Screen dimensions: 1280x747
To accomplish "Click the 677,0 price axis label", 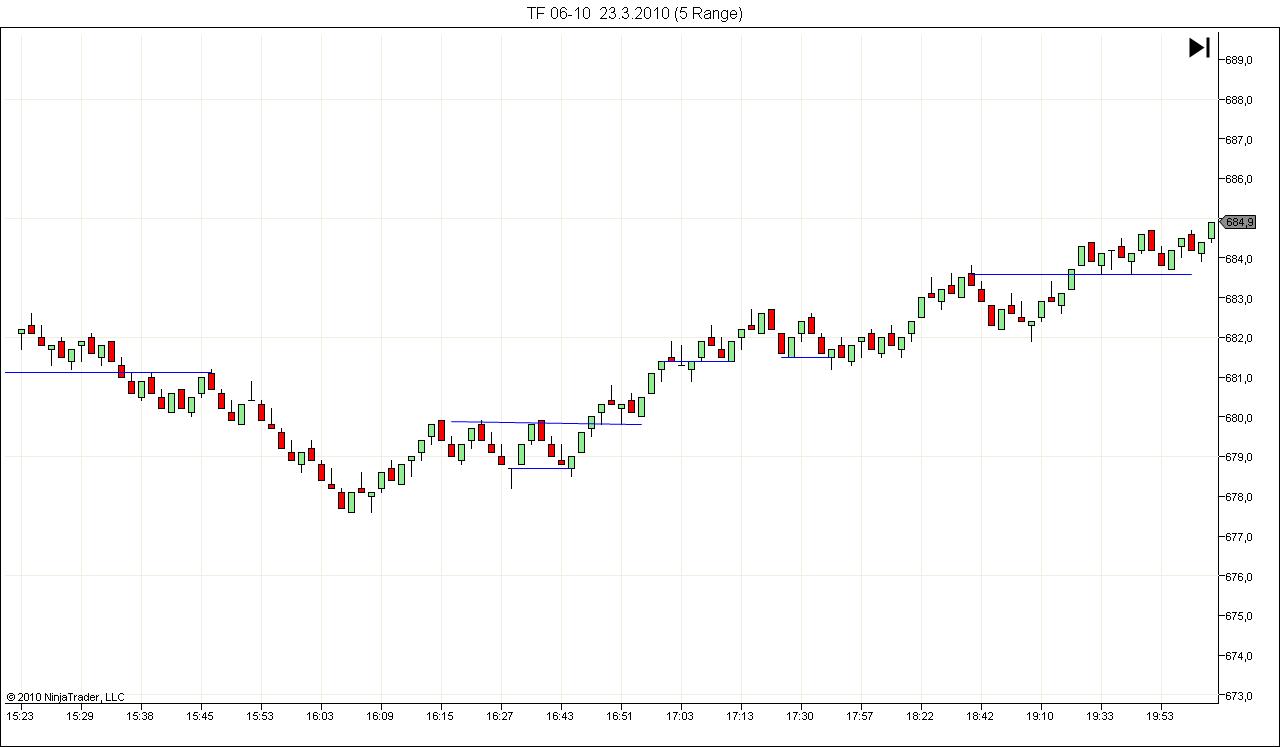I will click(x=1239, y=537).
